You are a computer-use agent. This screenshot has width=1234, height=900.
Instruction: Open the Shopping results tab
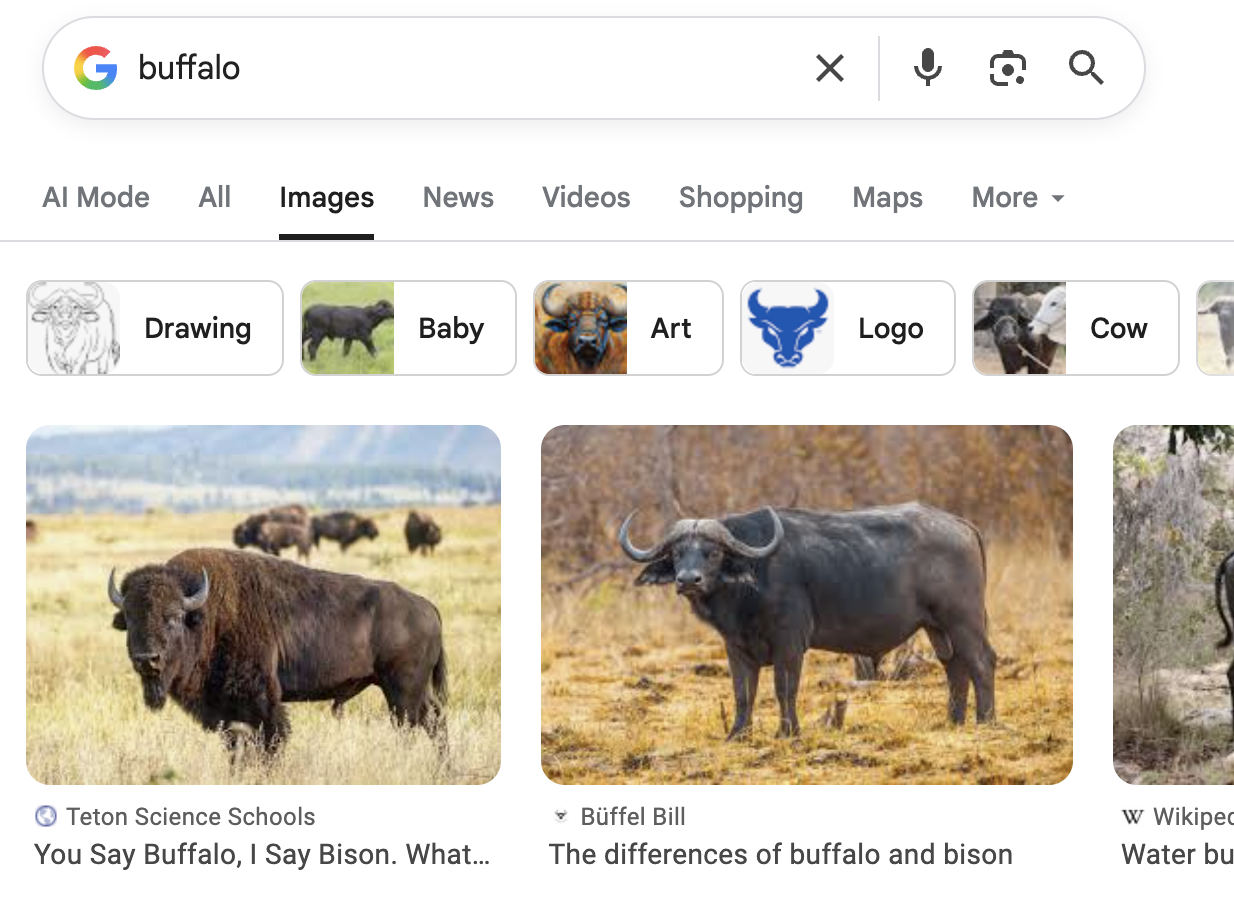click(x=740, y=197)
